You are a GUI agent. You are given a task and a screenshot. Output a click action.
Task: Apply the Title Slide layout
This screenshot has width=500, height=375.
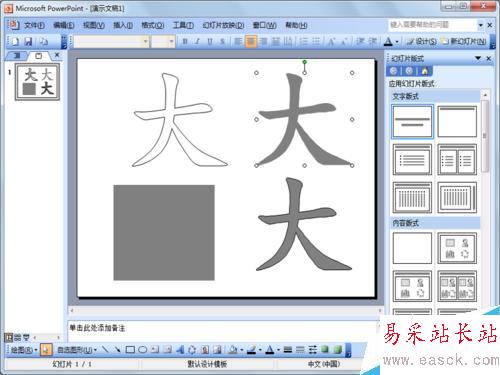tap(412, 121)
